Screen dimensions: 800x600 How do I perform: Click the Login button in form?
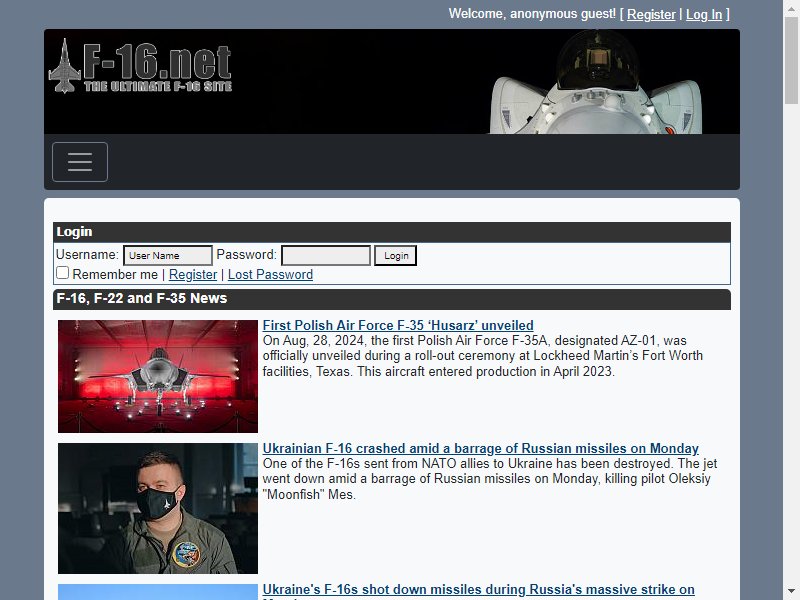[x=395, y=255]
